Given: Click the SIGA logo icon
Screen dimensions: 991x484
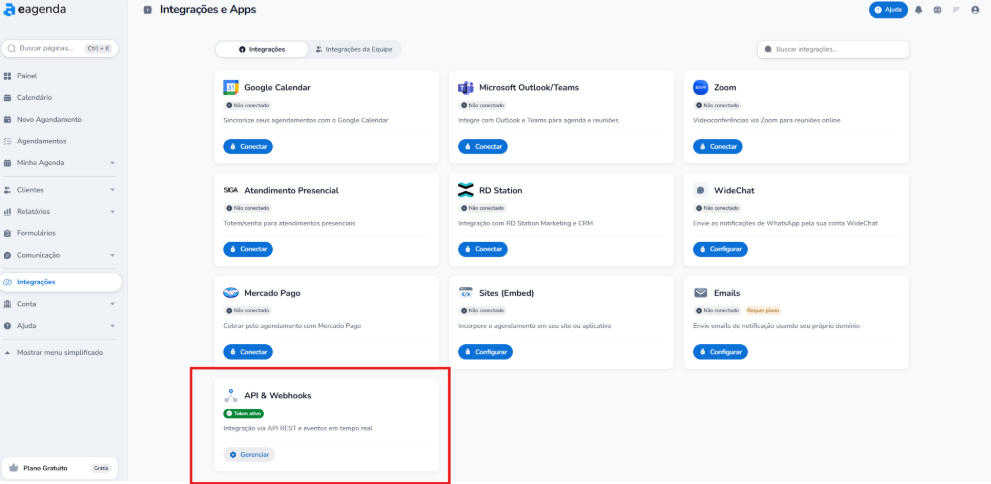Looking at the screenshot, I should click(x=231, y=190).
